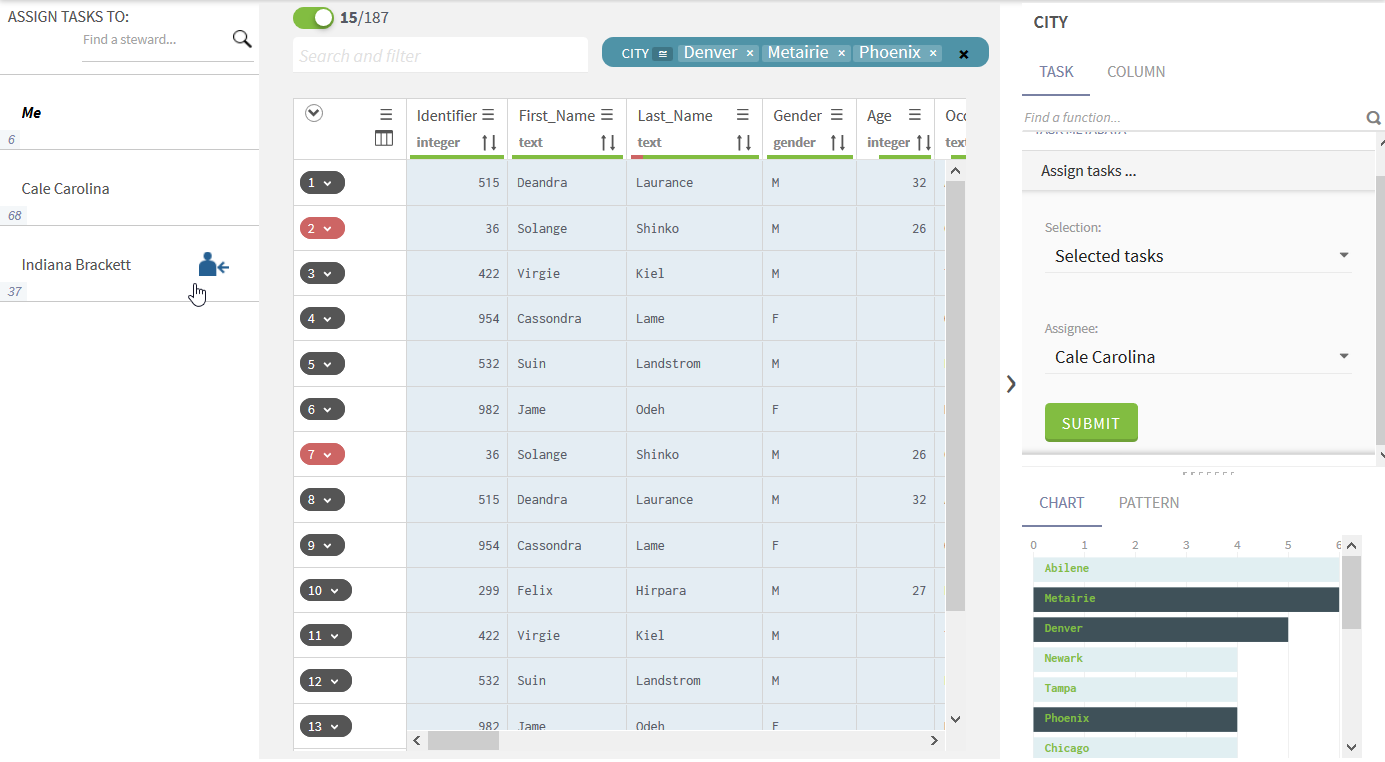Image resolution: width=1385 pixels, height=762 pixels.
Task: Click the Metairie chart bar
Action: [1186, 599]
